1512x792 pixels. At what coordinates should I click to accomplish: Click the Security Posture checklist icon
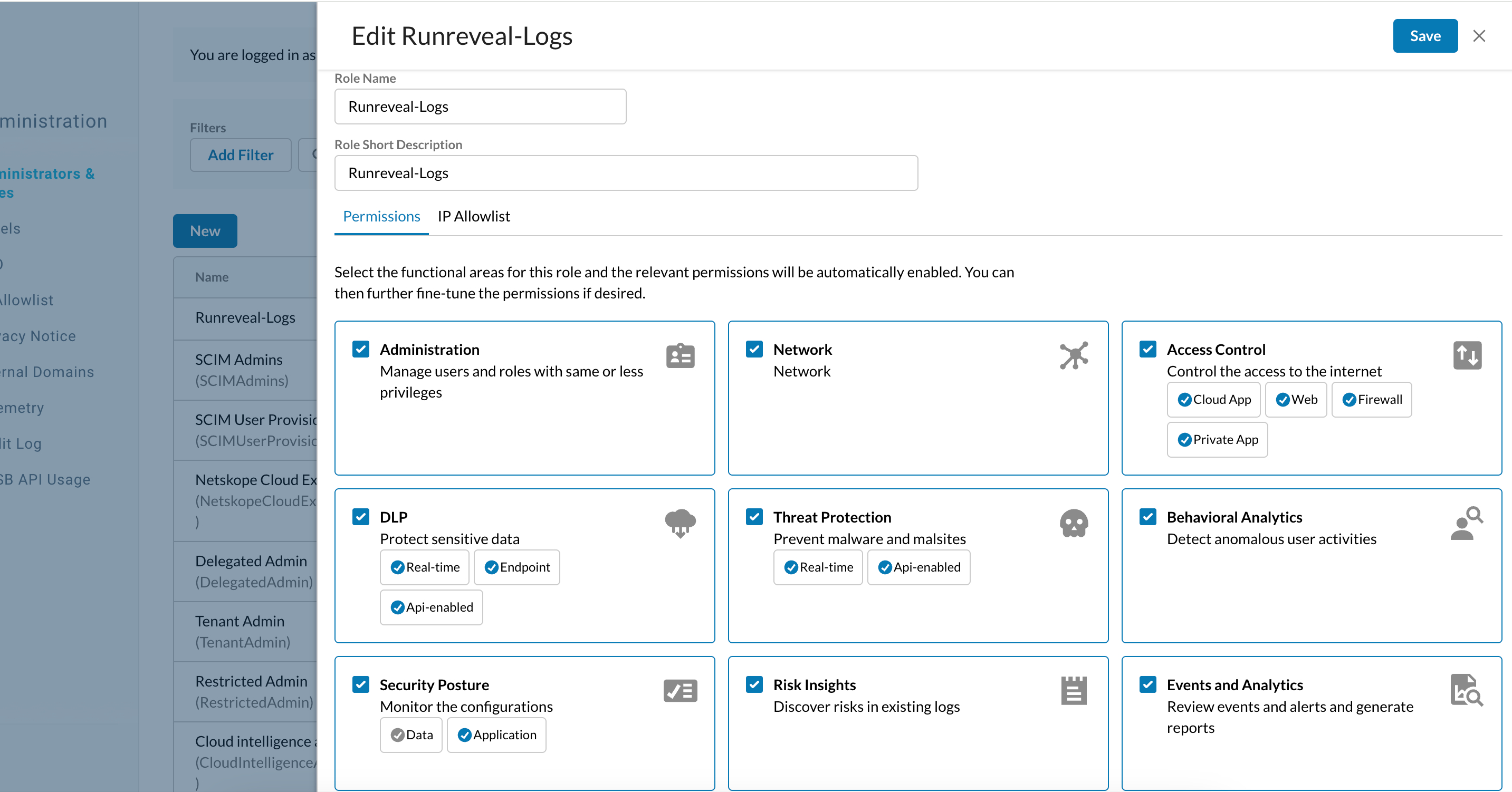680,691
